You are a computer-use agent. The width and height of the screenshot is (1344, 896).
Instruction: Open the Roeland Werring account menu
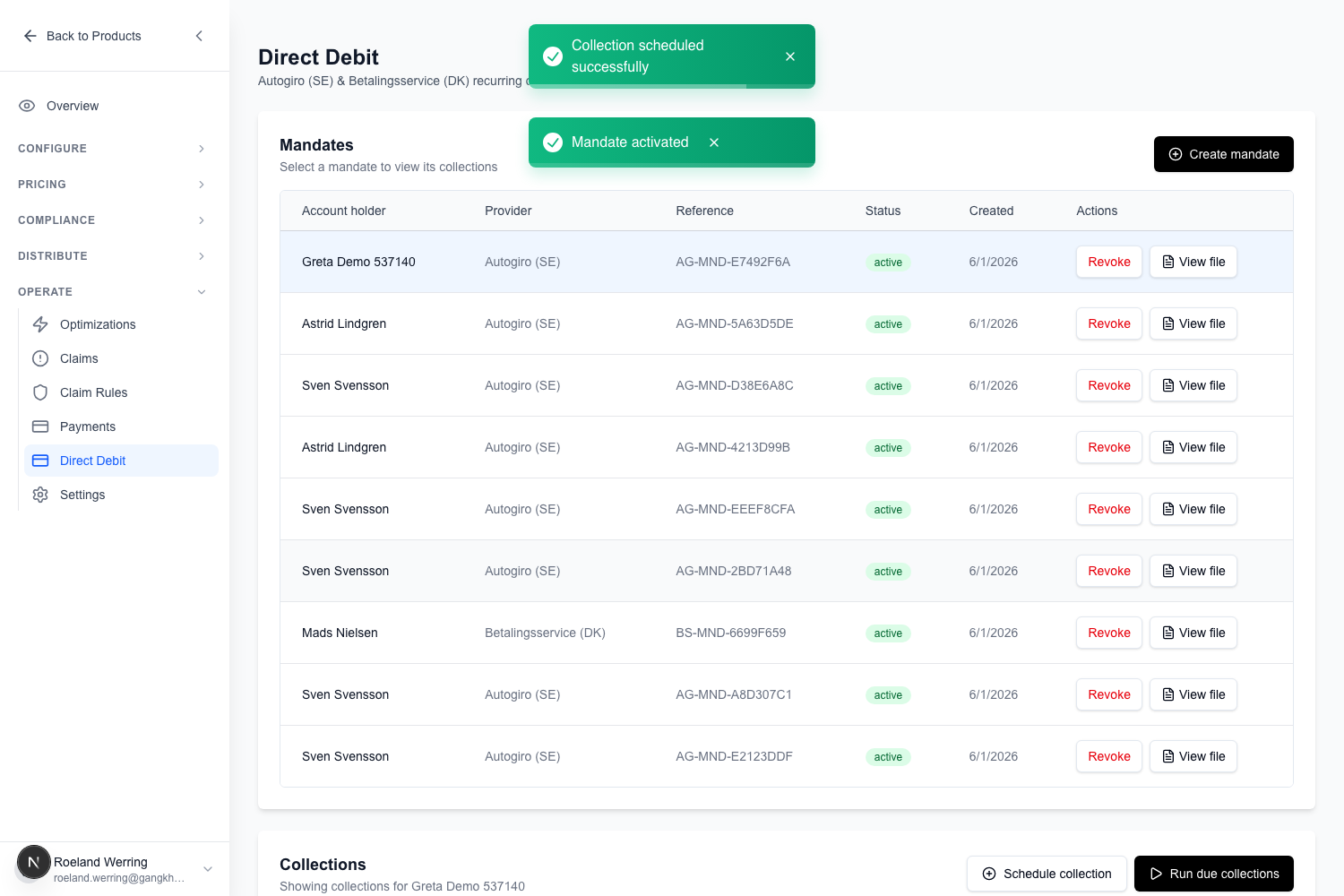point(115,868)
